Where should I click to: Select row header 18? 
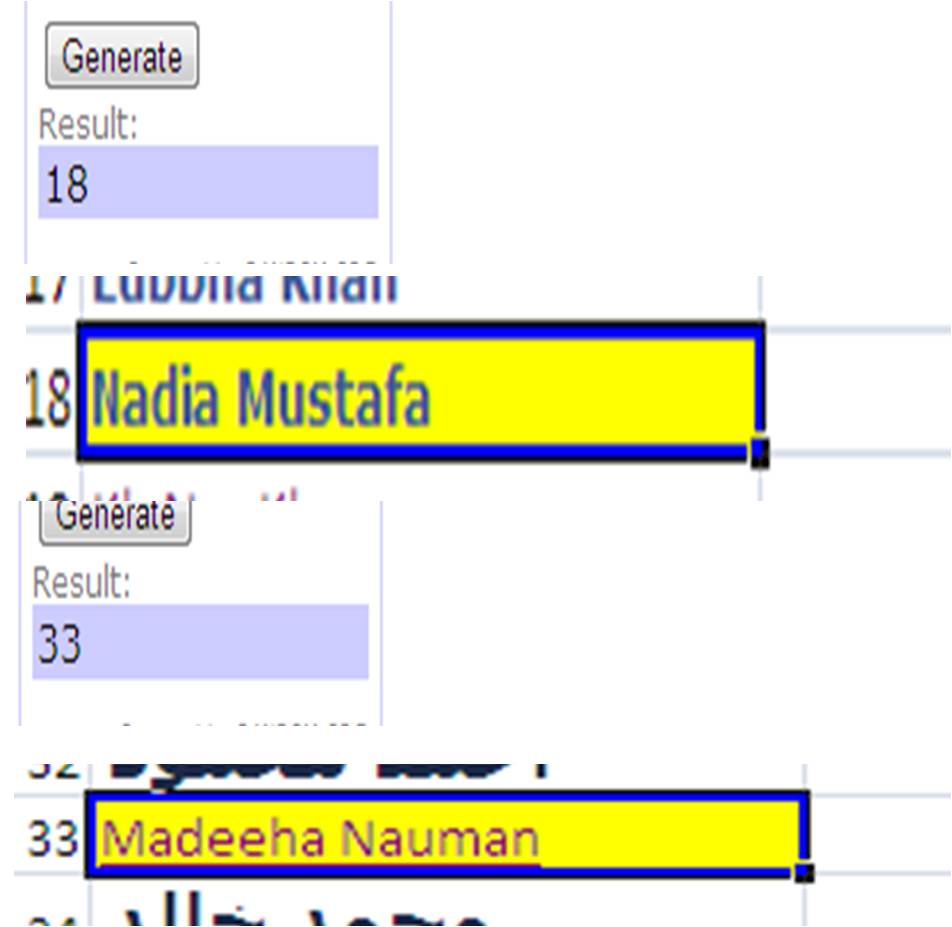pos(50,397)
